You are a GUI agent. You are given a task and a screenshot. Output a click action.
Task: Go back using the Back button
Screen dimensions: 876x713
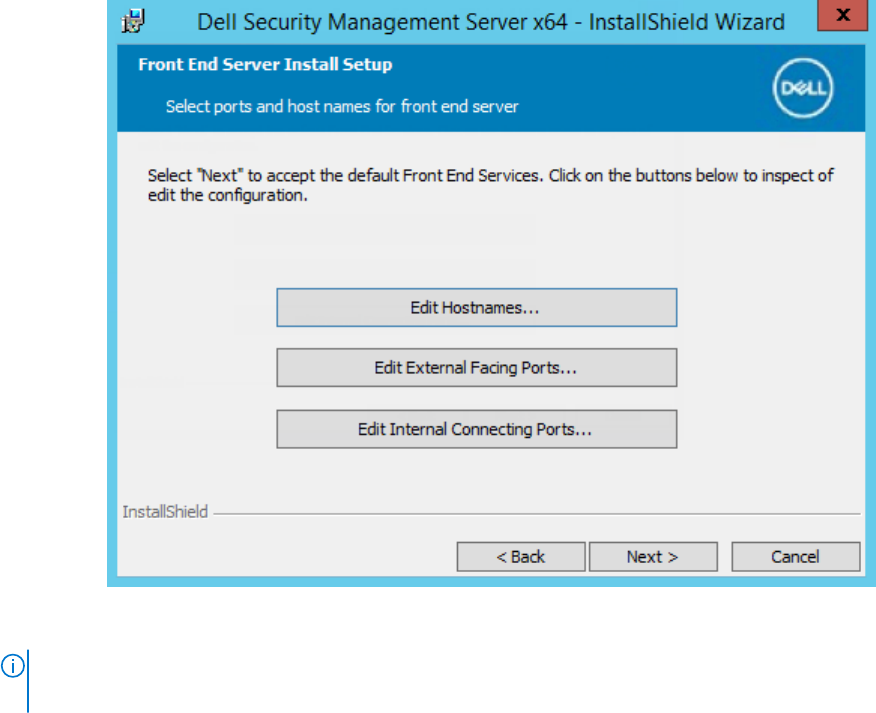(521, 557)
